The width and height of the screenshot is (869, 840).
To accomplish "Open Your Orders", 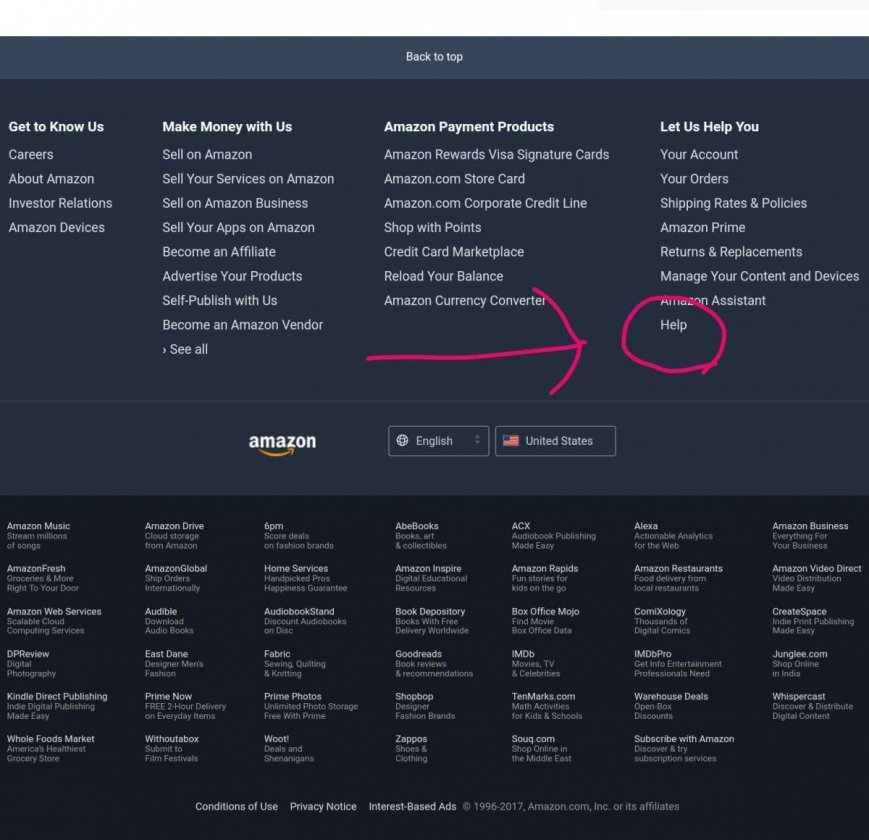I will pyautogui.click(x=694, y=179).
